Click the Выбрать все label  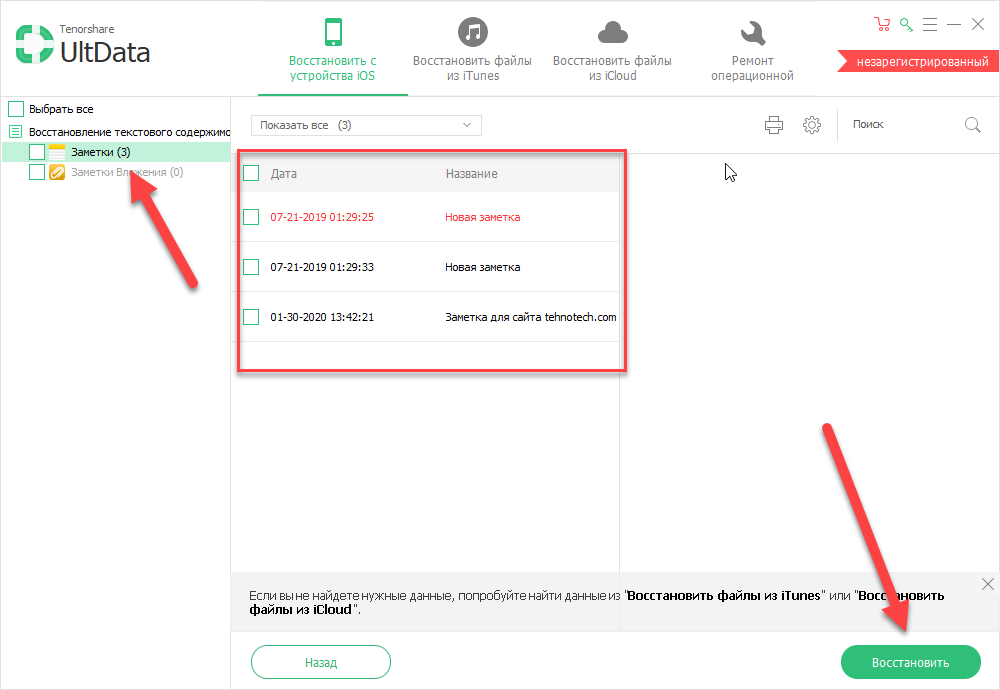61,109
